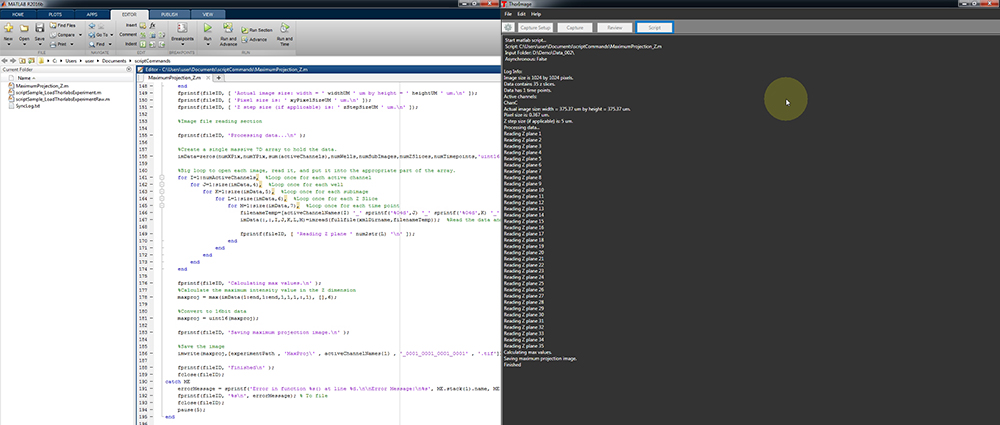Expand the Print dropdown arrow
1000x425 pixels.
click(71, 45)
